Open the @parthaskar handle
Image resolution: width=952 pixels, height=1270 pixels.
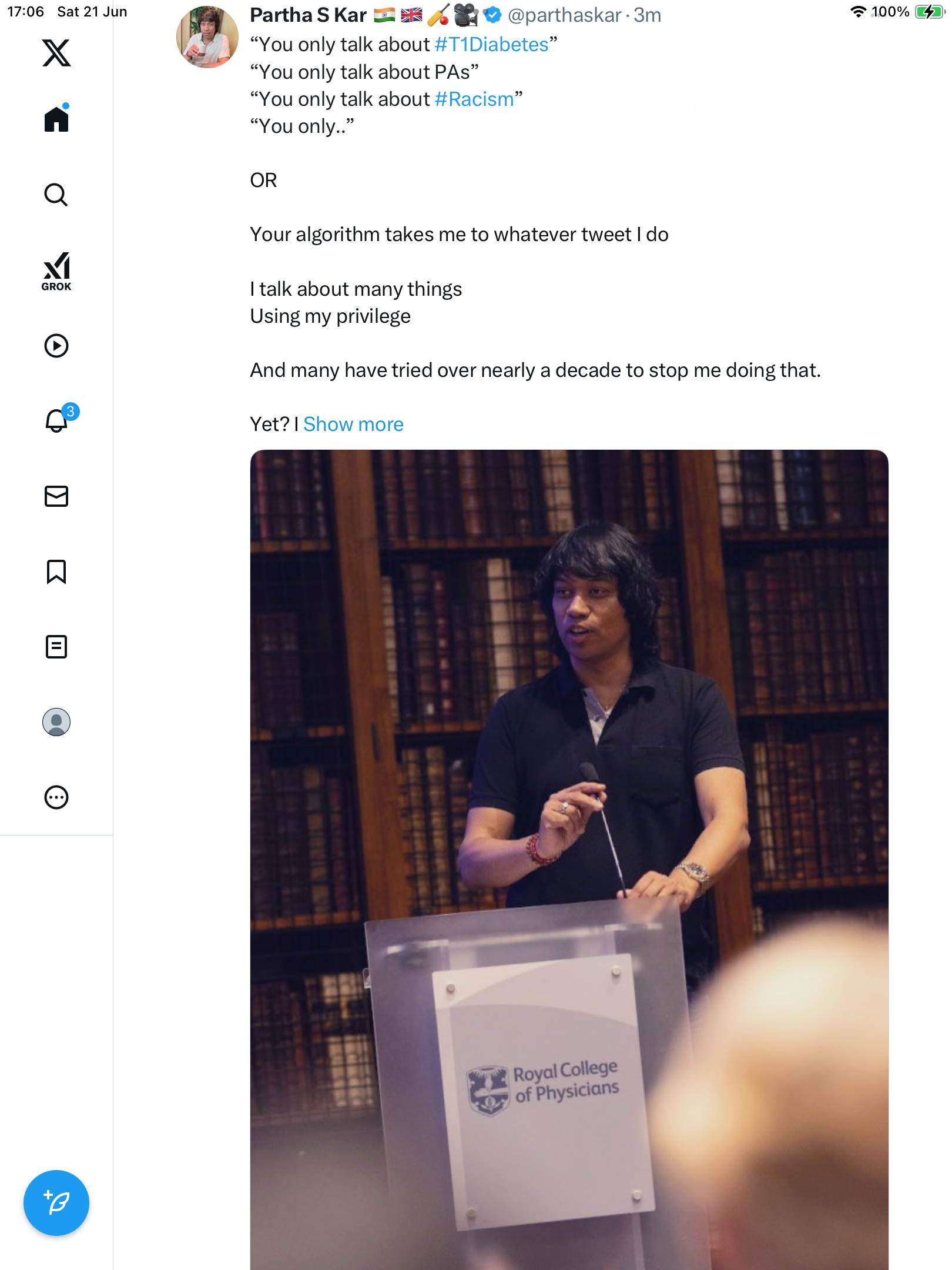click(564, 15)
